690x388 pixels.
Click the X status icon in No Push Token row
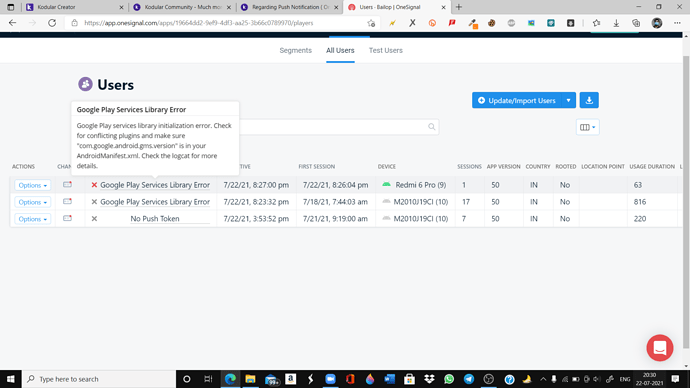click(x=94, y=219)
